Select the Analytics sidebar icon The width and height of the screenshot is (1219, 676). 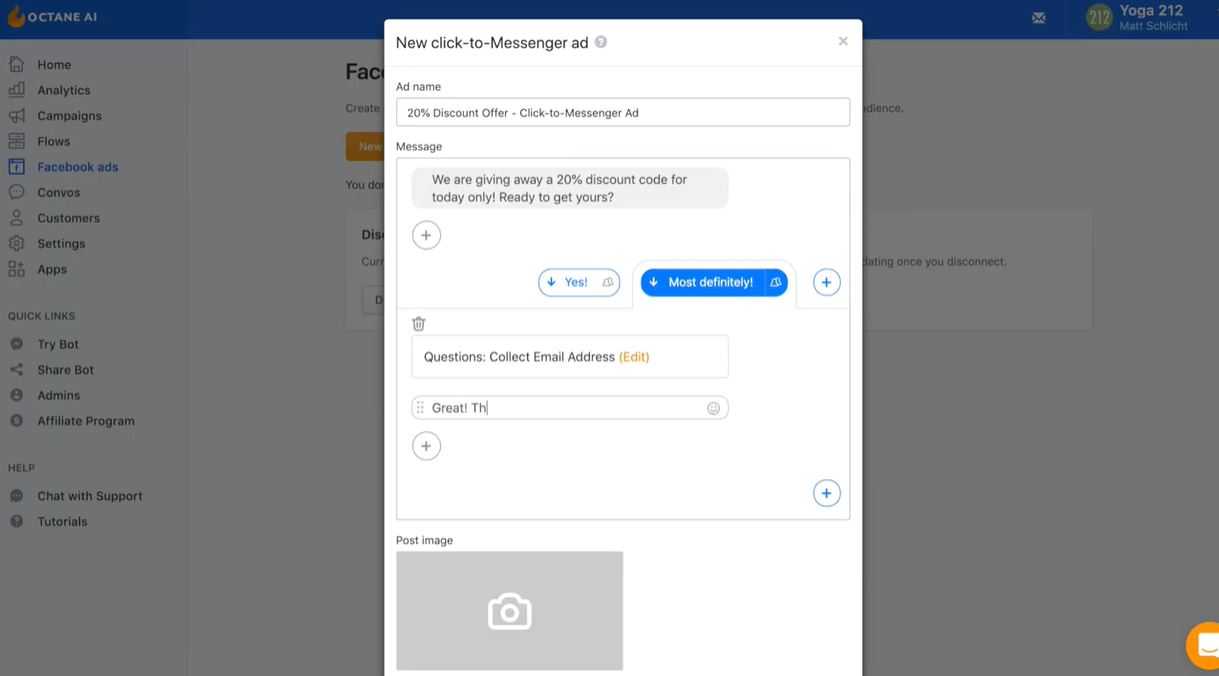[x=17, y=89]
